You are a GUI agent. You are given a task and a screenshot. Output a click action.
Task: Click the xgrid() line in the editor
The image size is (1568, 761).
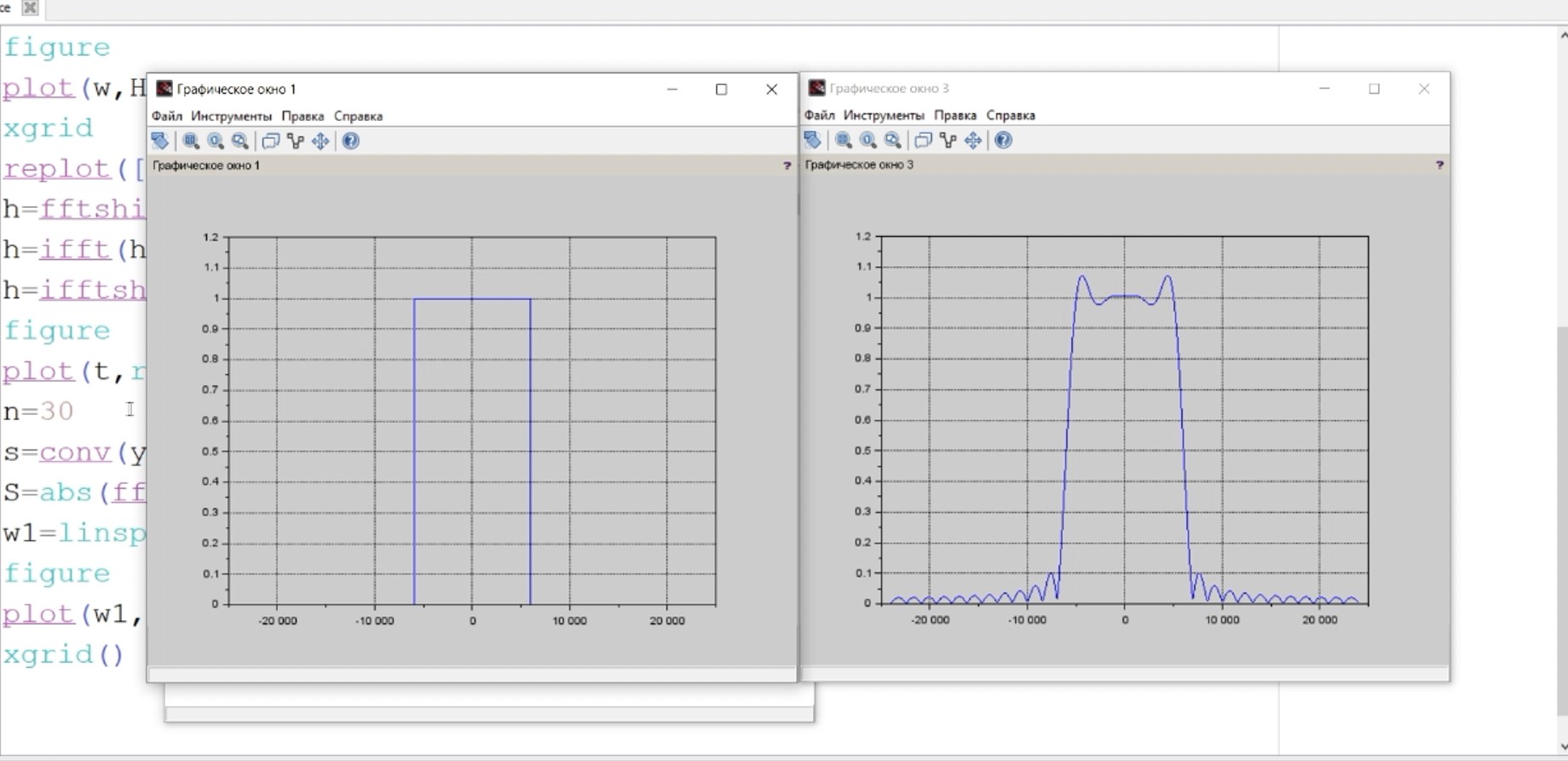[64, 654]
